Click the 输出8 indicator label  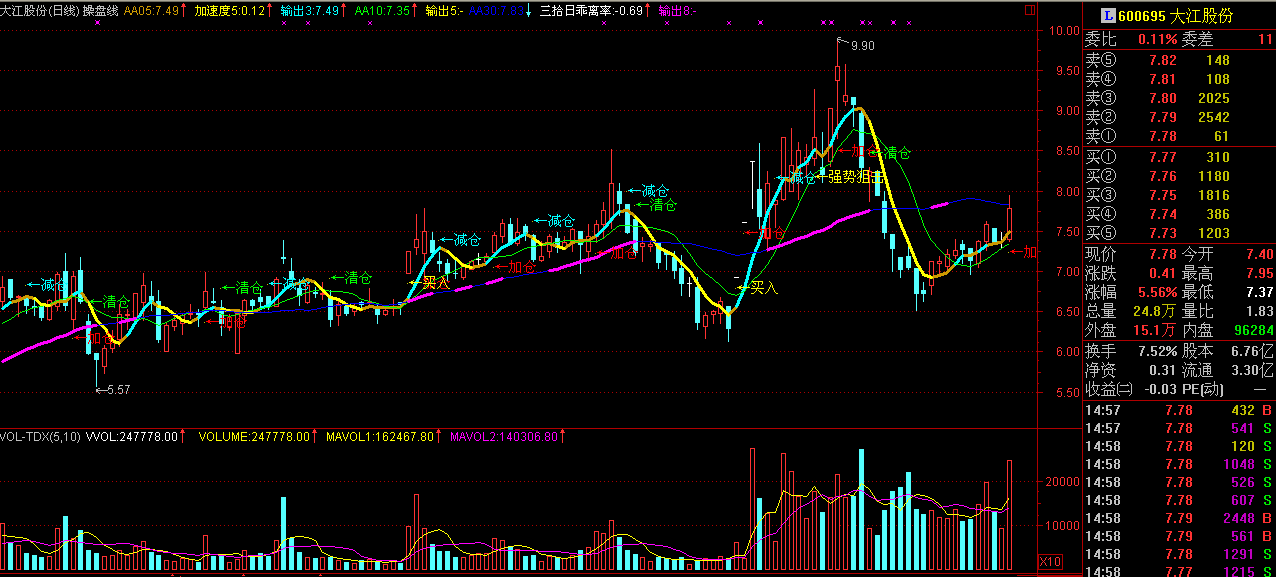(676, 11)
